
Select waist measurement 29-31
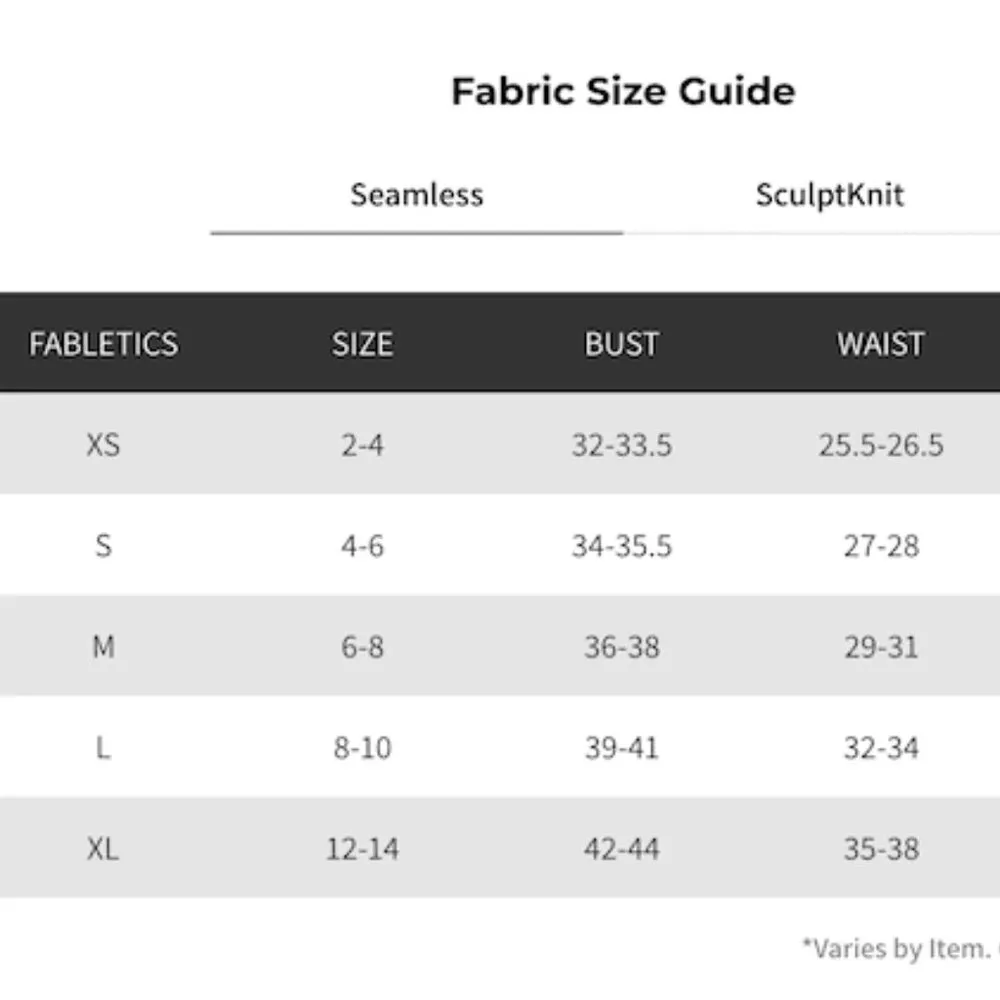coord(880,647)
